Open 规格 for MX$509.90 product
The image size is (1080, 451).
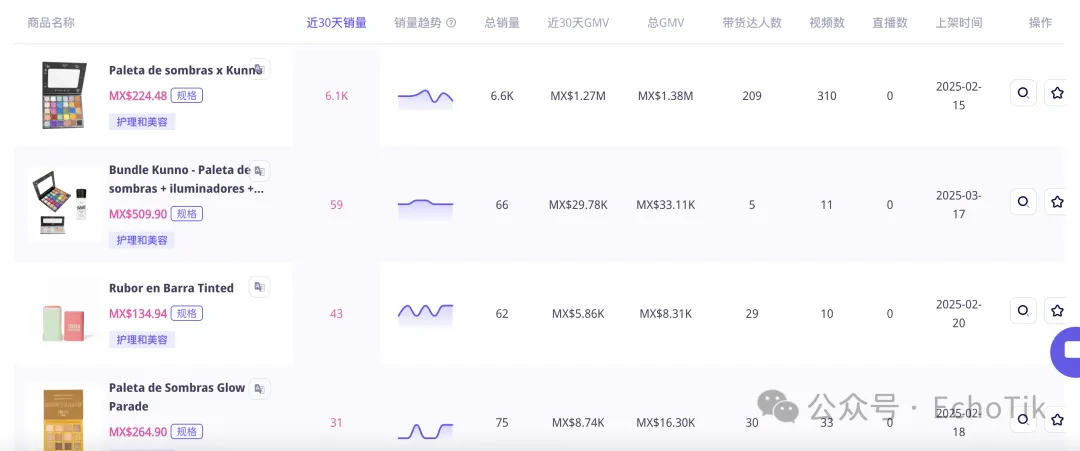pos(187,214)
